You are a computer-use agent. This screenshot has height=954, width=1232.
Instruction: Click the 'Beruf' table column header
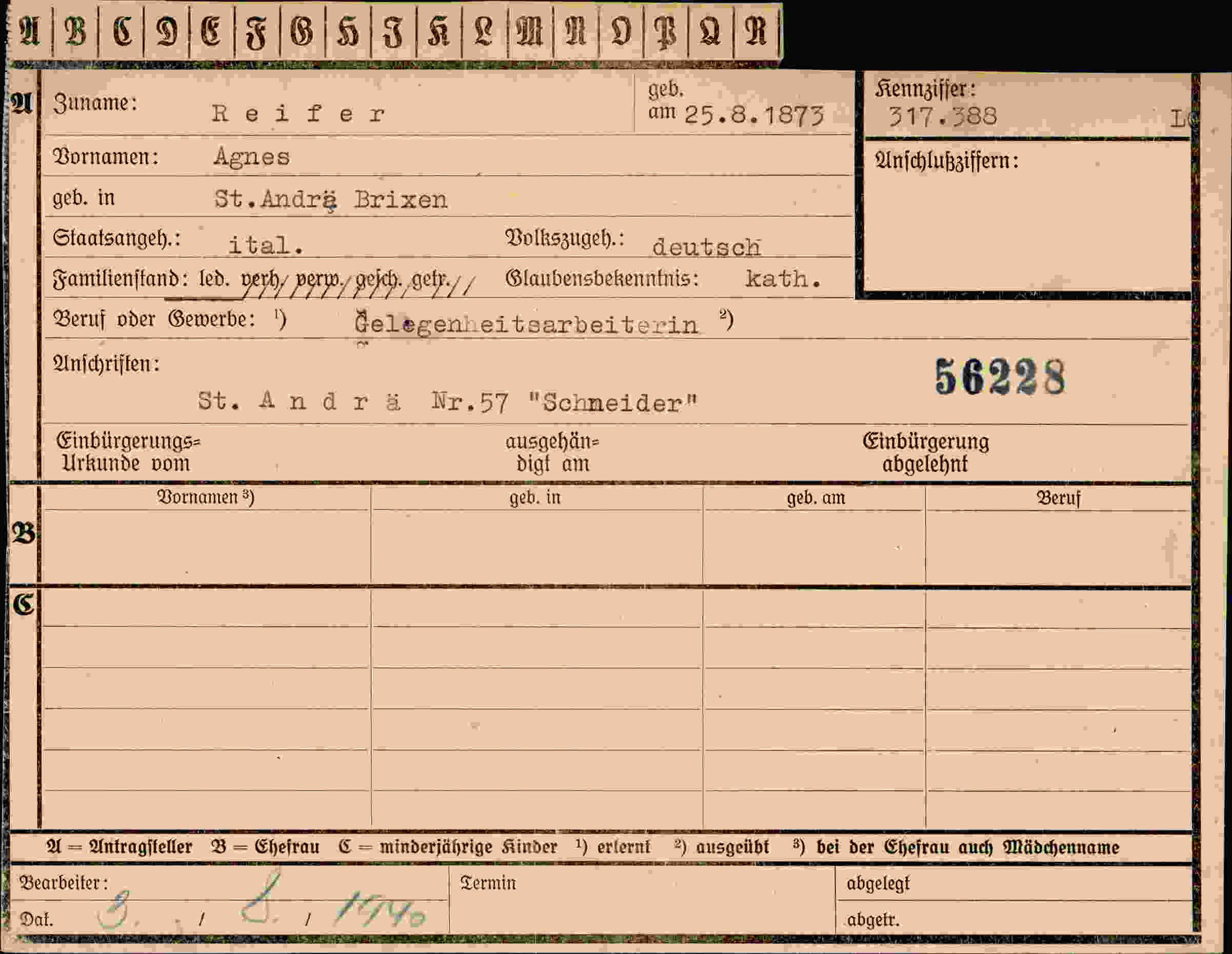click(1059, 498)
